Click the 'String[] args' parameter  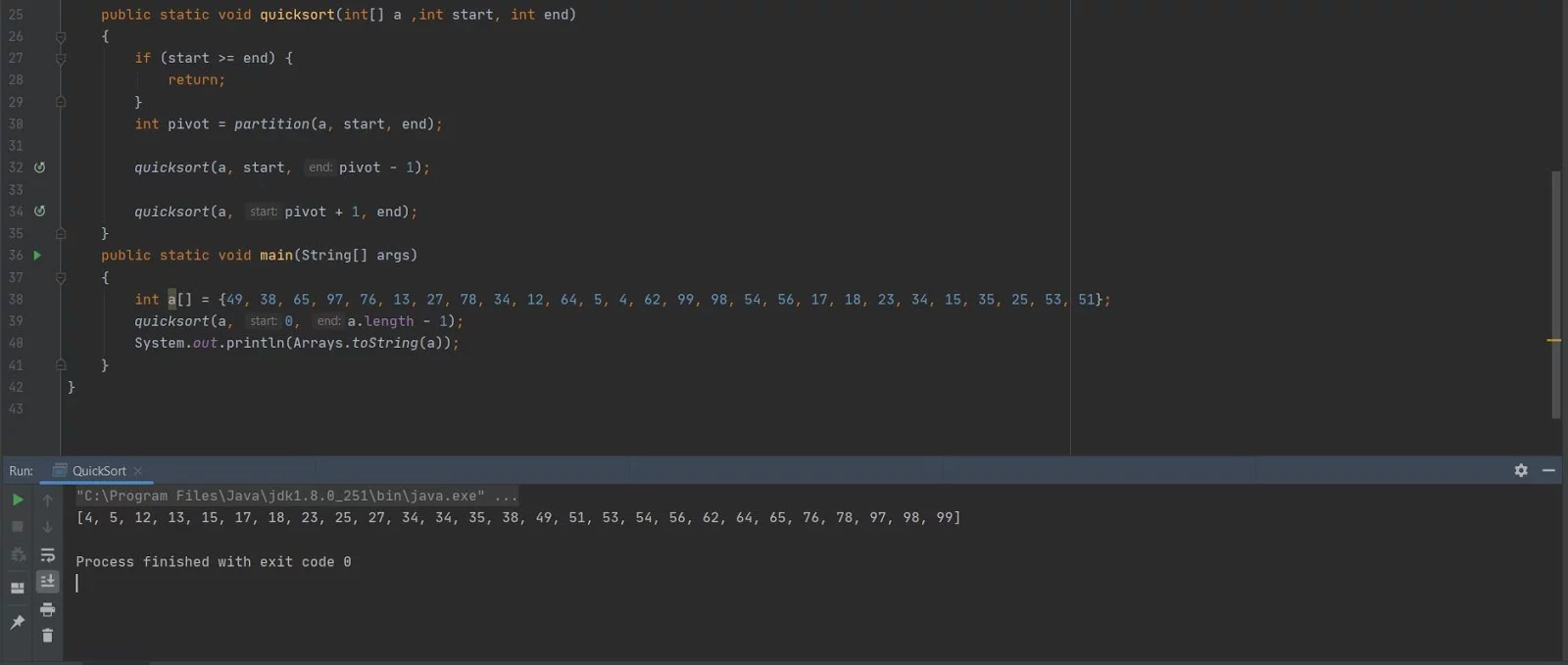pyautogui.click(x=356, y=255)
